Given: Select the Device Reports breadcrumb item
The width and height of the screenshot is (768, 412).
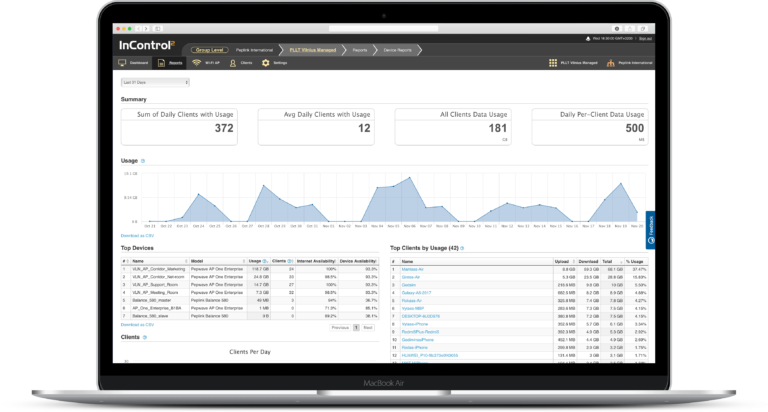Looking at the screenshot, I should [x=397, y=50].
